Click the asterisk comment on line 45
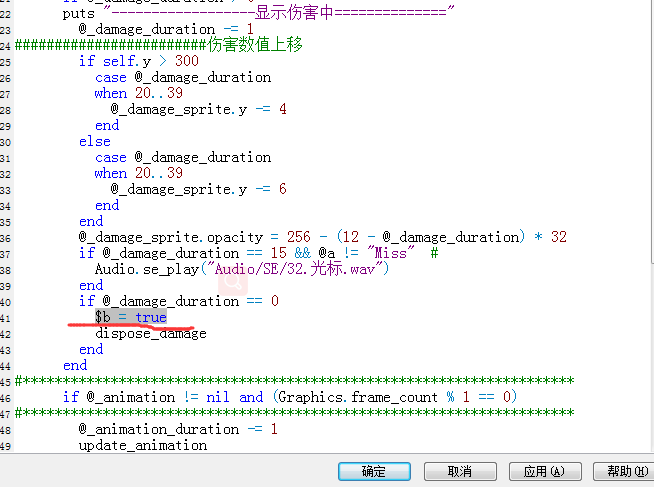The image size is (654, 487). pyautogui.click(x=294, y=381)
